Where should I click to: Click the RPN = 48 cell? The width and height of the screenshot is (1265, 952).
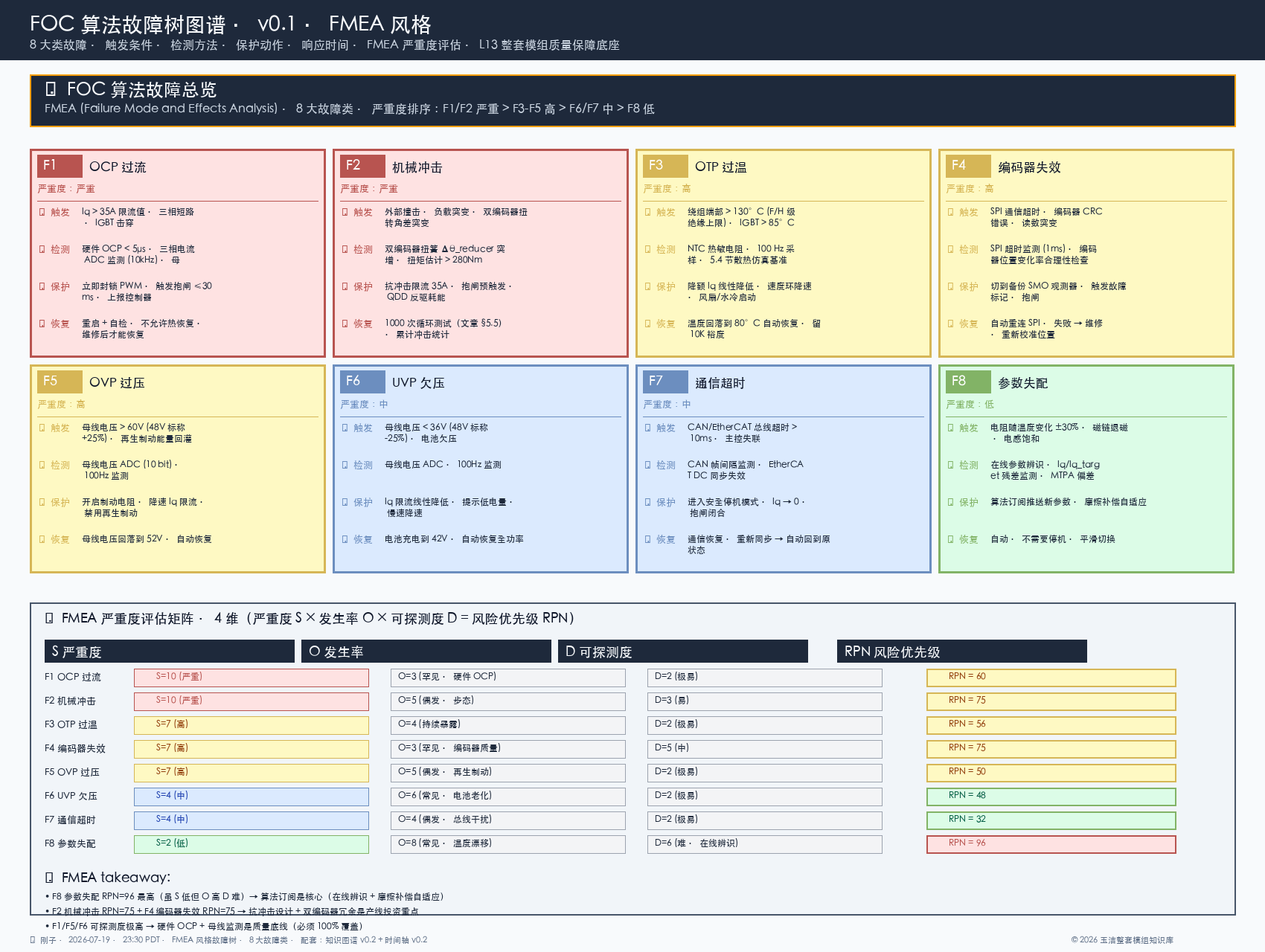pos(1051,797)
